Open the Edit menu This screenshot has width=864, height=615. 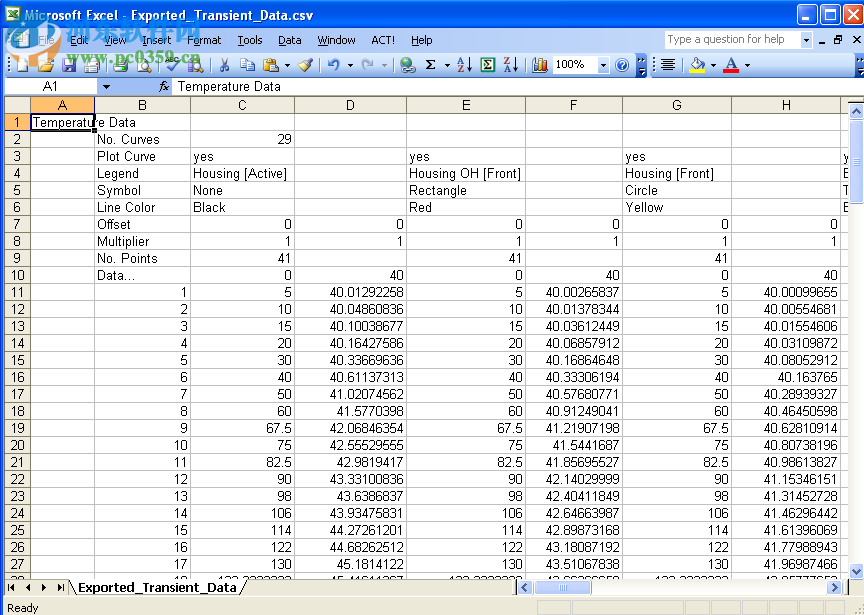pyautogui.click(x=79, y=40)
